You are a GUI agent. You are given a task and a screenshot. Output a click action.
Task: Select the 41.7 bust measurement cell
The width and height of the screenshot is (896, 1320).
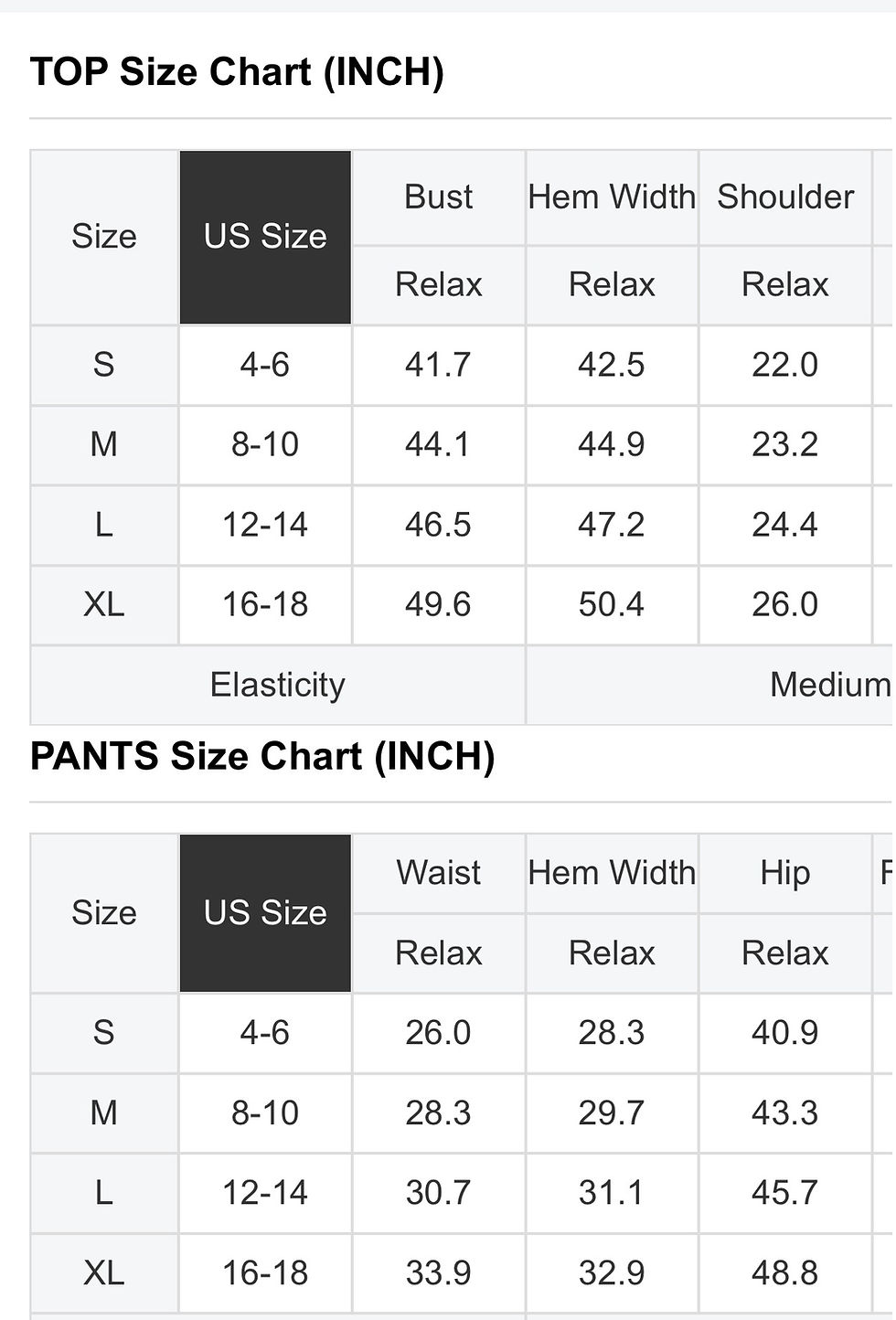(438, 365)
